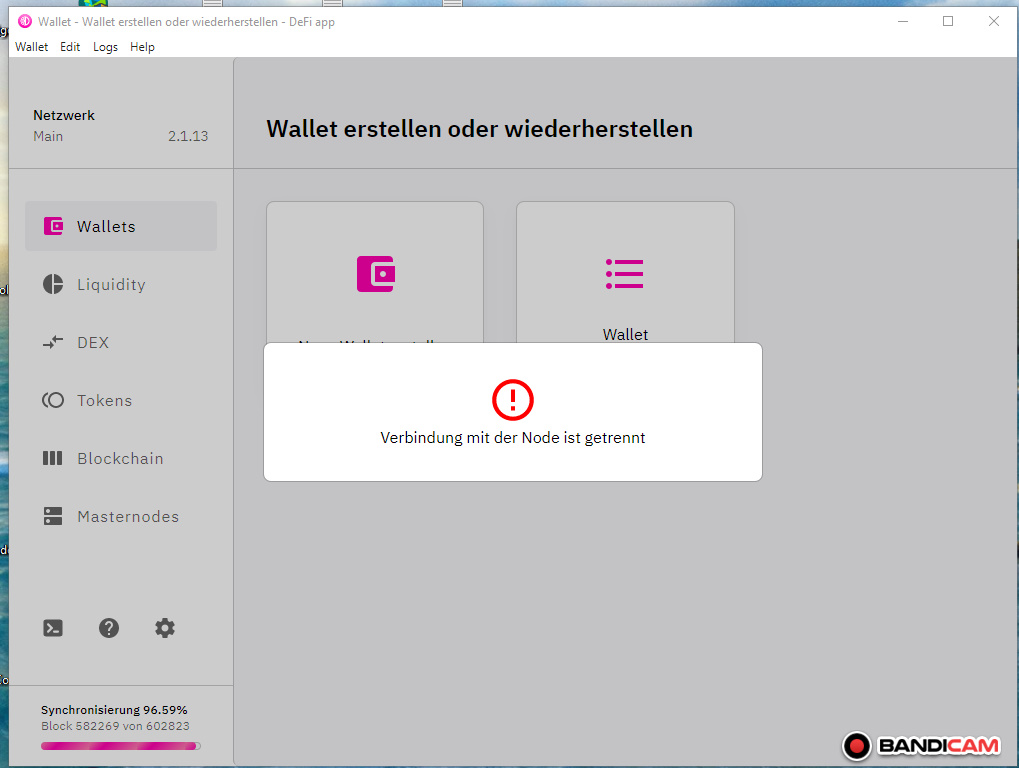Maximize the DeFi app window

pyautogui.click(x=948, y=21)
